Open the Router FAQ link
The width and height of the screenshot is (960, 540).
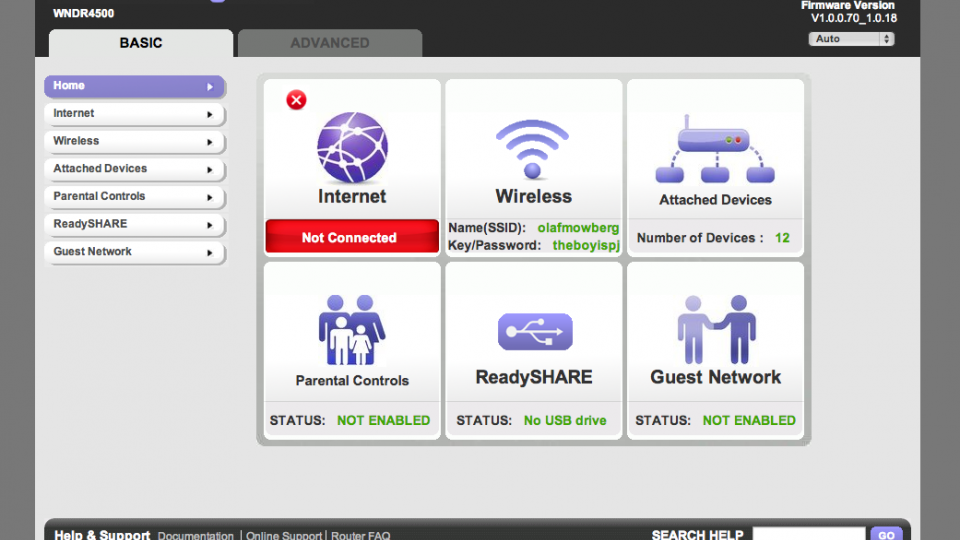pyautogui.click(x=361, y=535)
